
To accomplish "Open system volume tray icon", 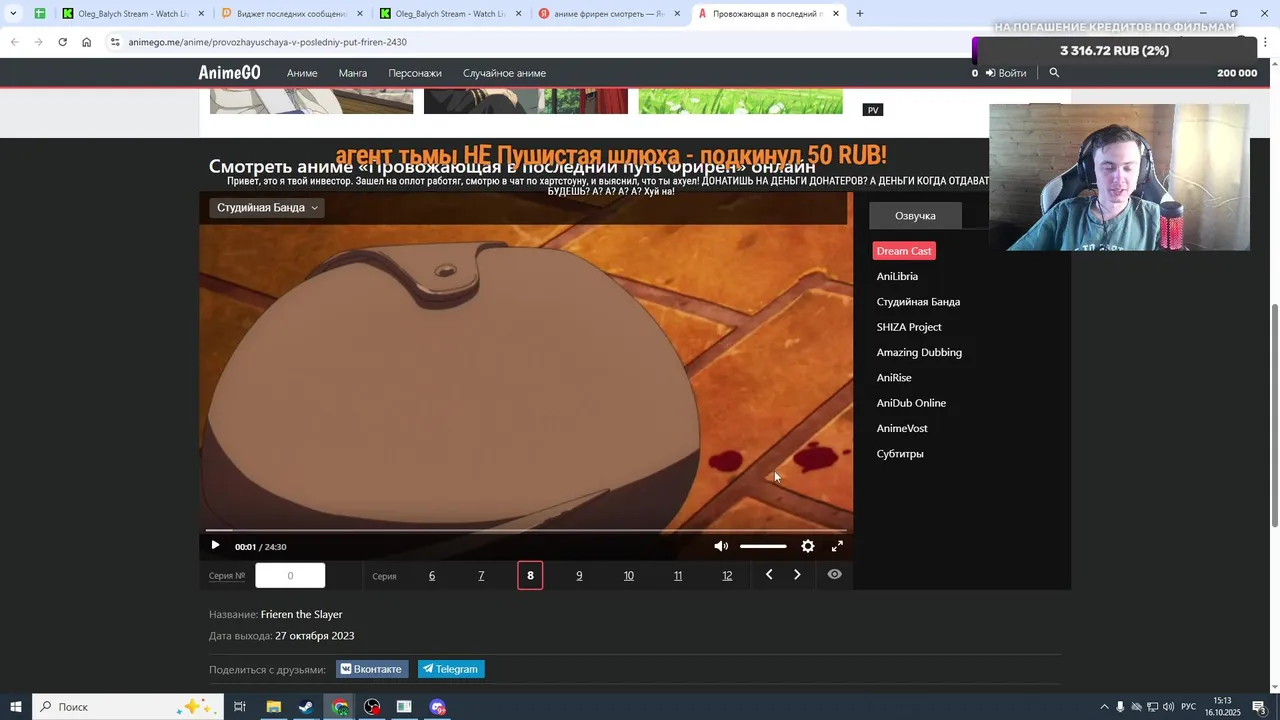I will coord(1169,707).
